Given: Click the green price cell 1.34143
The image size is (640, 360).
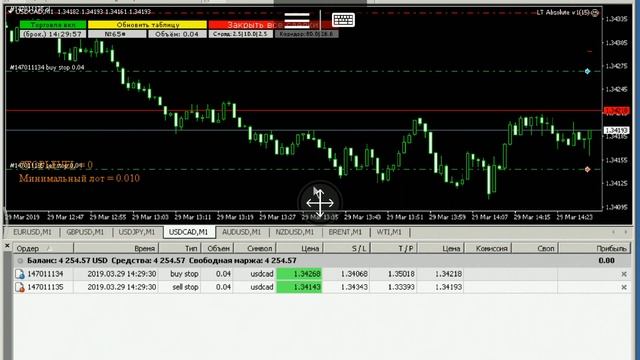Looking at the screenshot, I should pos(299,287).
